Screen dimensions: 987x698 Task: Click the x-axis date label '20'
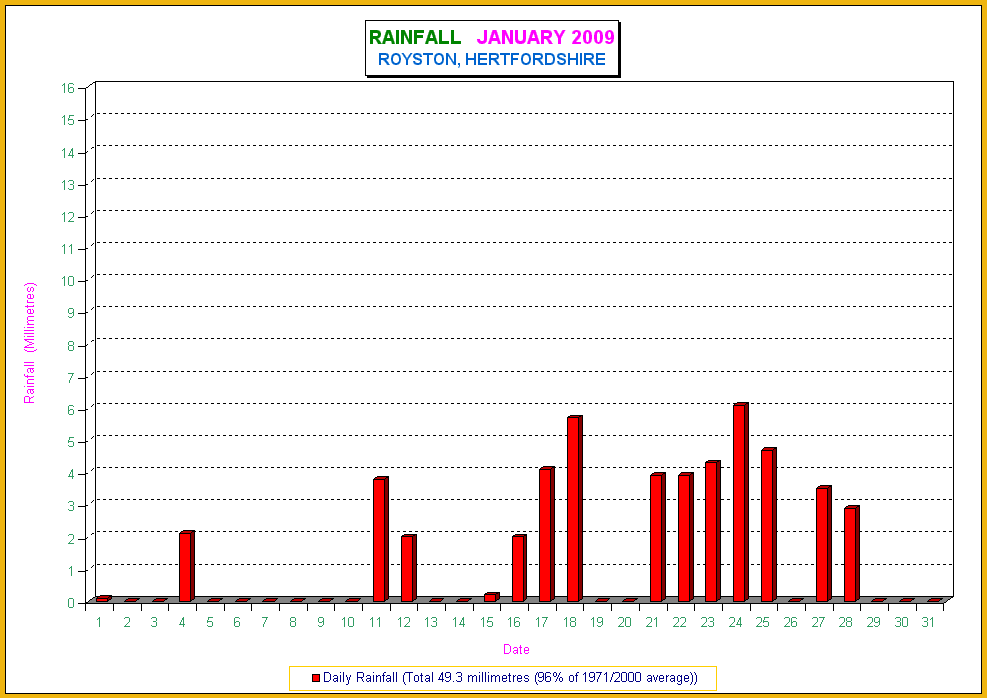point(624,622)
